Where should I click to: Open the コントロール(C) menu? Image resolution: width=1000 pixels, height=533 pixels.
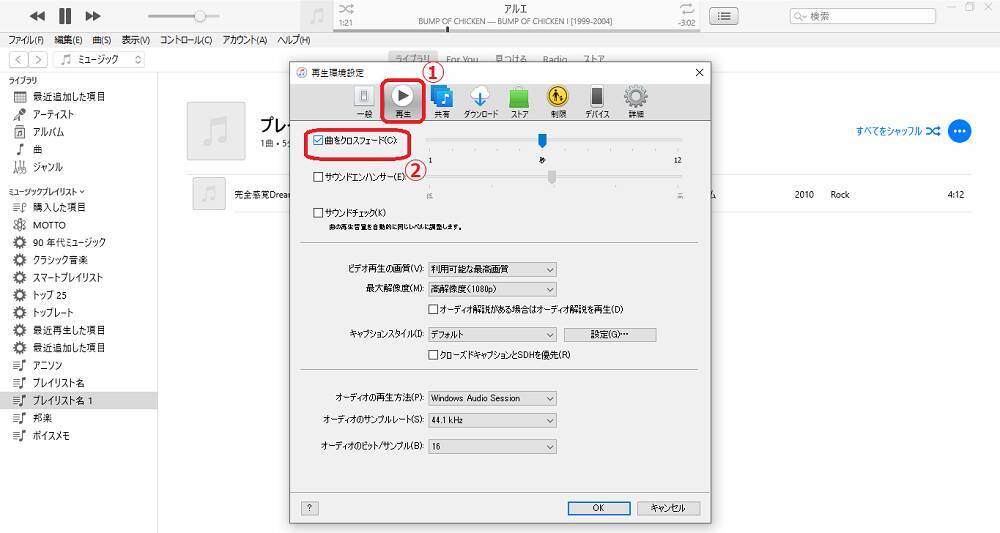pyautogui.click(x=186, y=40)
